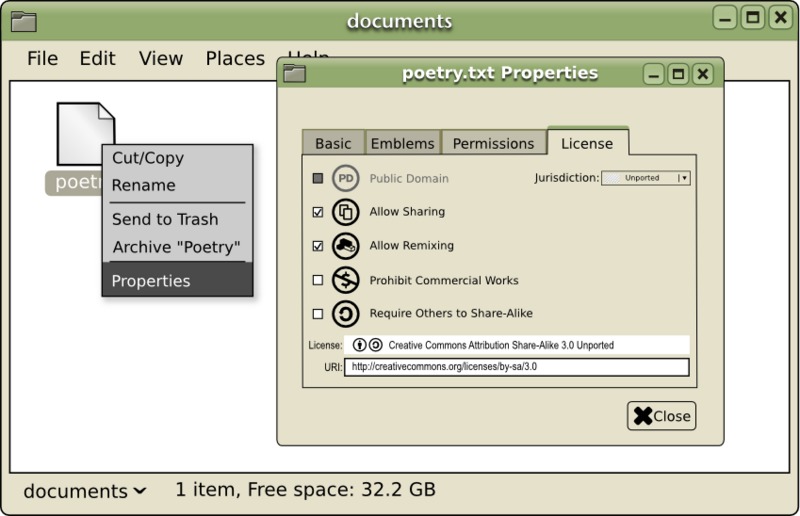Open the Places menu

(235, 59)
